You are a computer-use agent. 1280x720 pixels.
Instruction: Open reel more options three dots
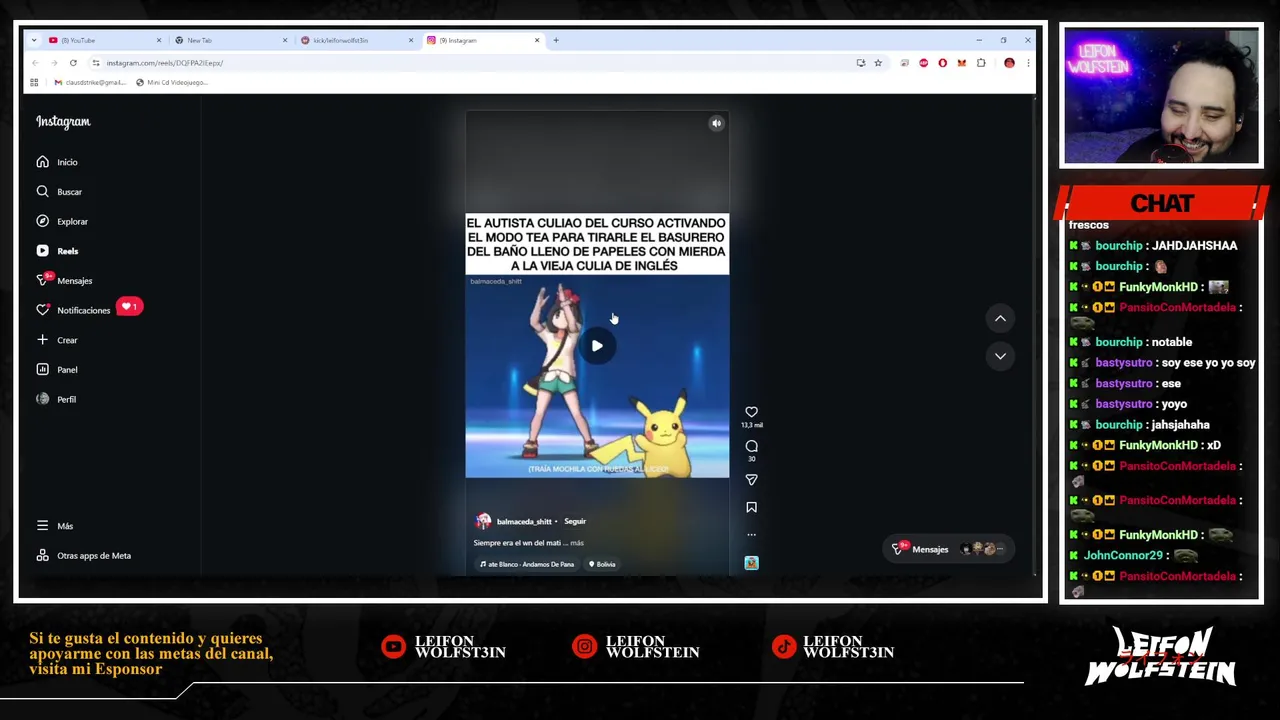751,534
